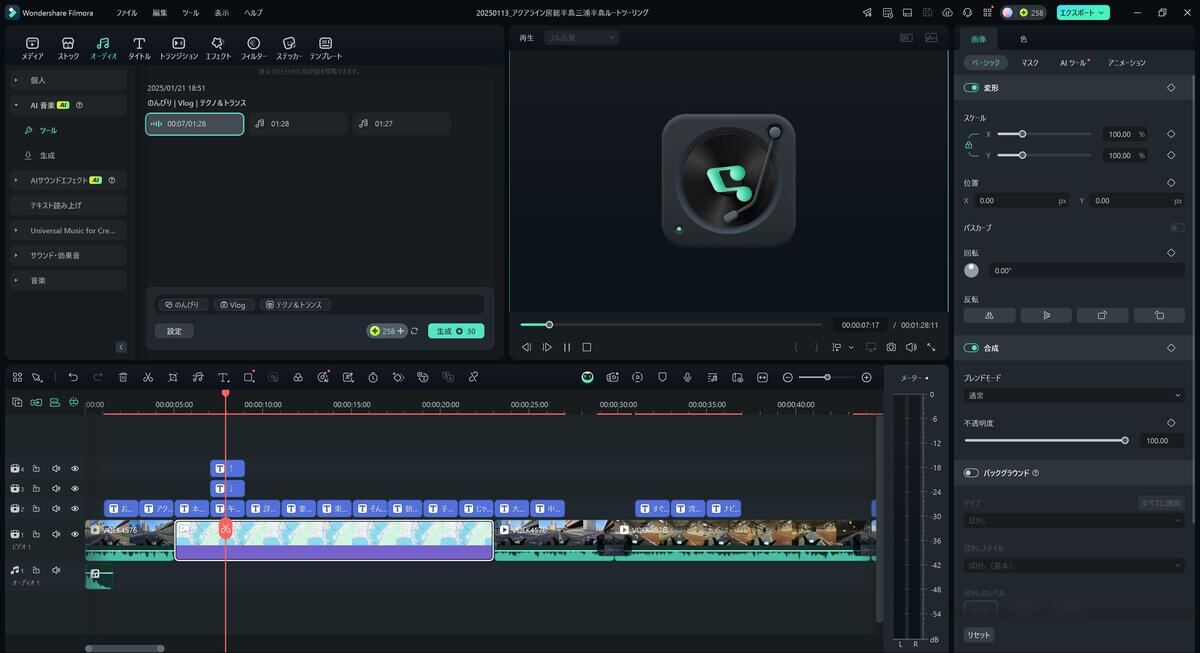Image resolution: width=1200 pixels, height=653 pixels.
Task: Hide video track 4 with eye icon
Action: pyautogui.click(x=75, y=468)
